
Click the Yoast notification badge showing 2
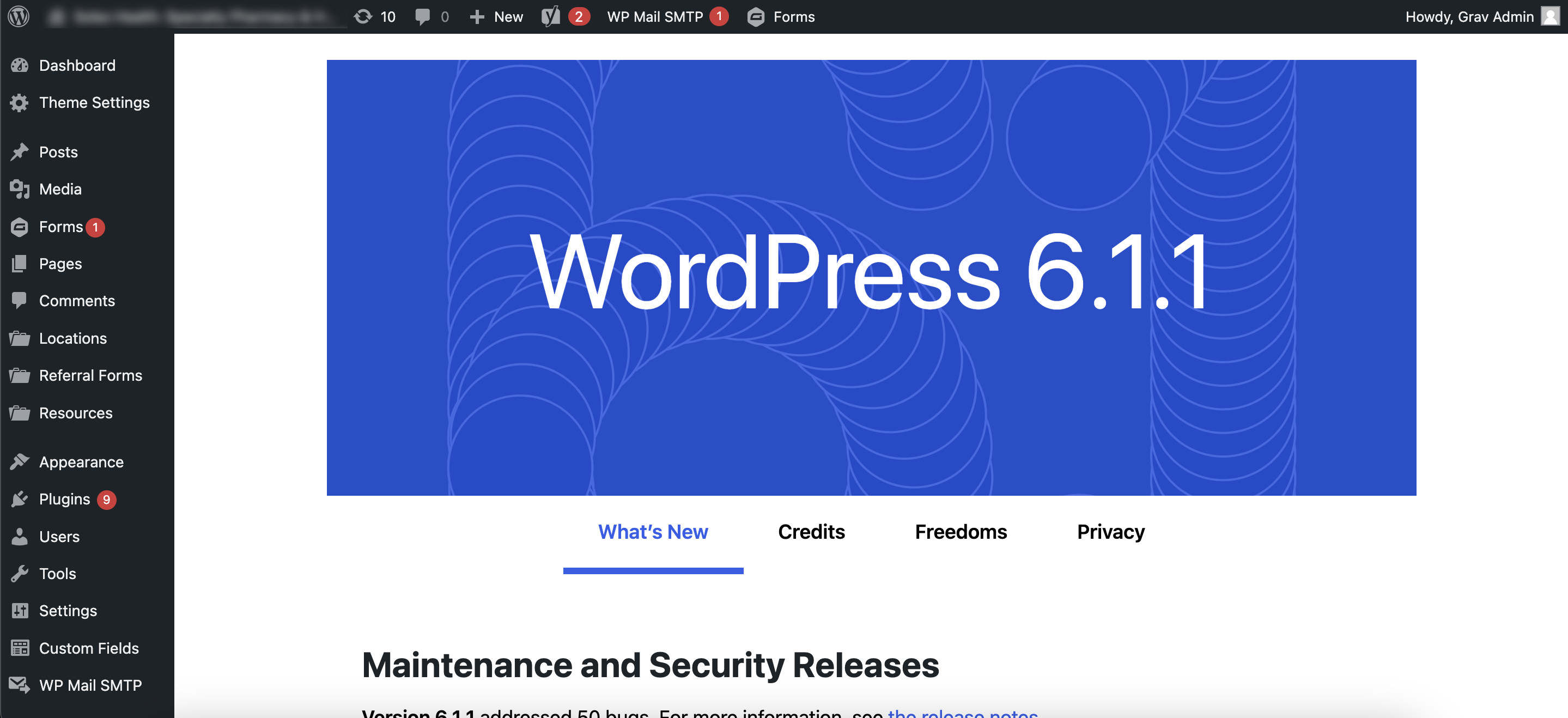click(578, 16)
